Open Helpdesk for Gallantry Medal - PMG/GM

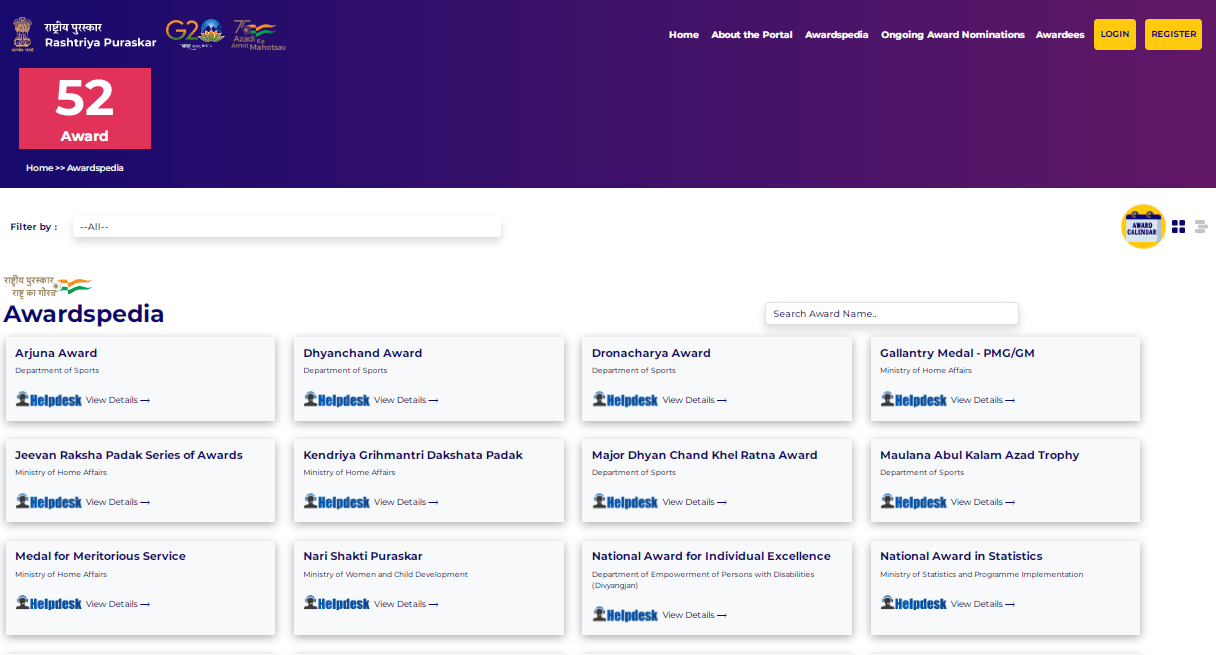pos(914,400)
